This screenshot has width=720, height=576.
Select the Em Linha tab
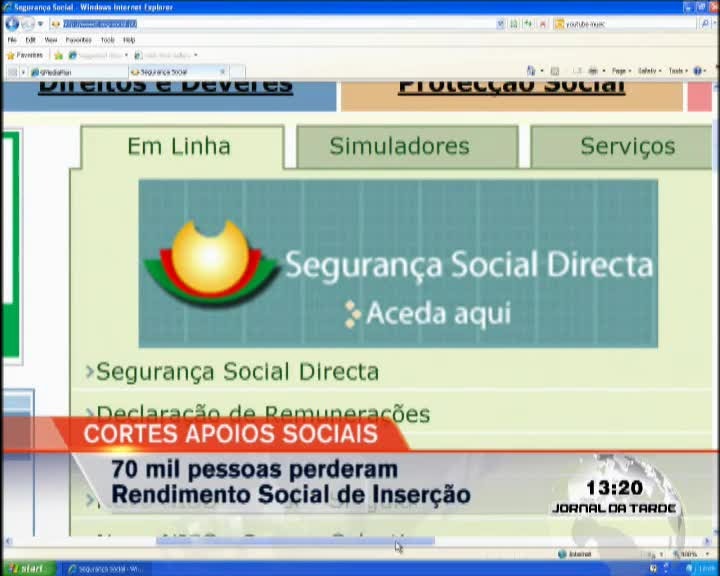click(x=179, y=146)
